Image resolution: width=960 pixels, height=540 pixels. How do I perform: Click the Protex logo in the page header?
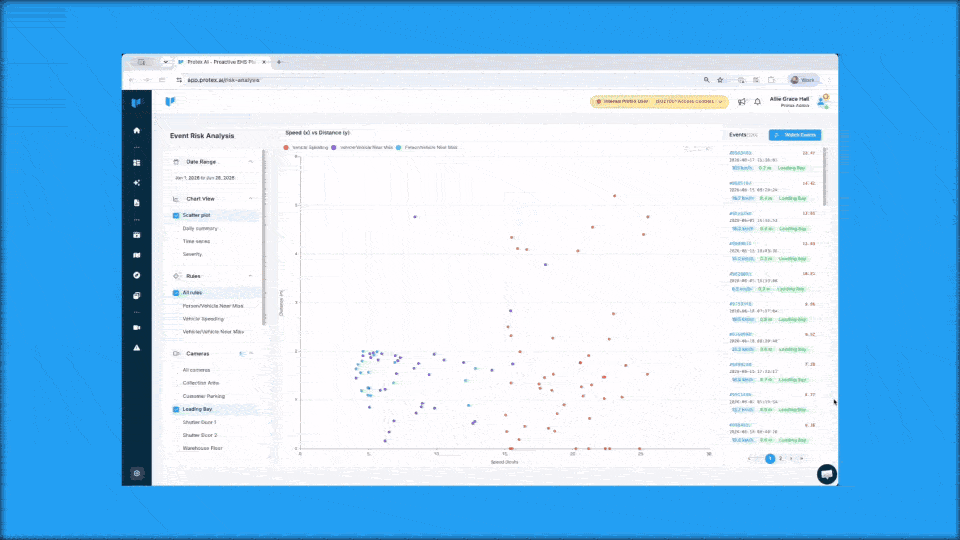[170, 102]
